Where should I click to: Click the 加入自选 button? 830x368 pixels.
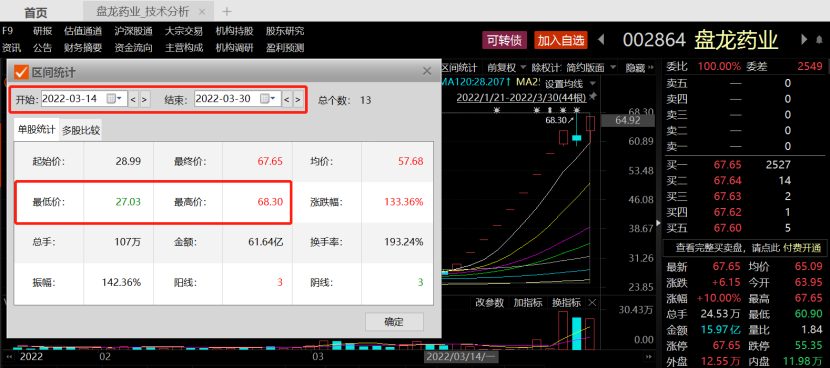(561, 40)
